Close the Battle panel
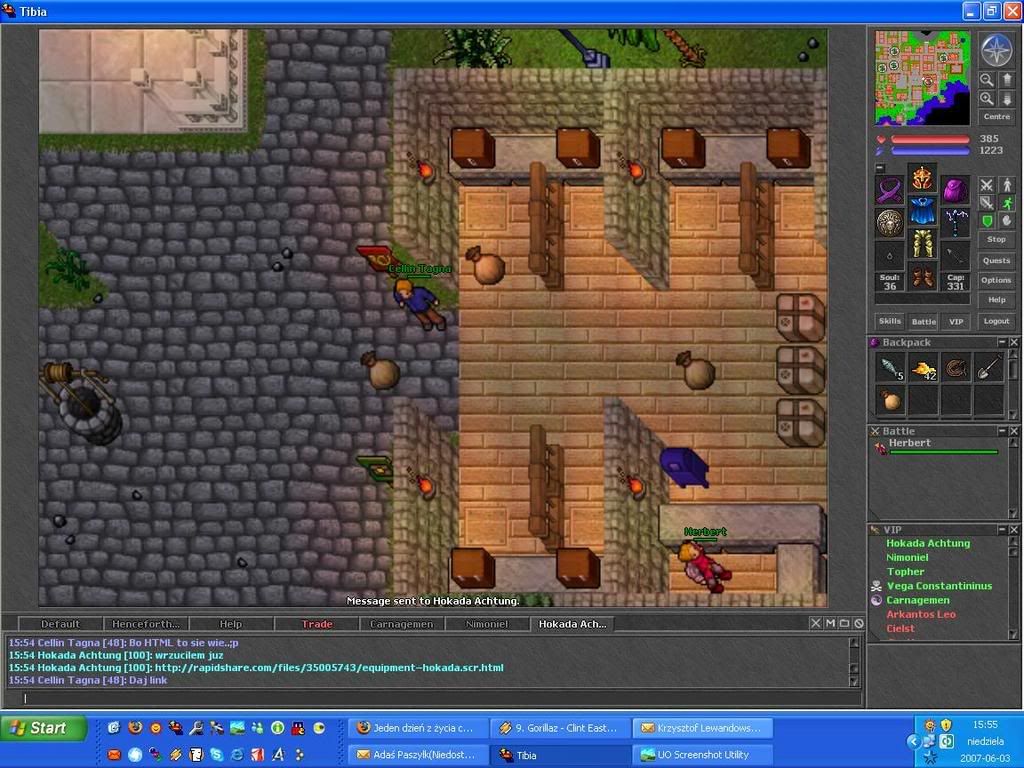Viewport: 1024px width, 768px height. click(1014, 431)
